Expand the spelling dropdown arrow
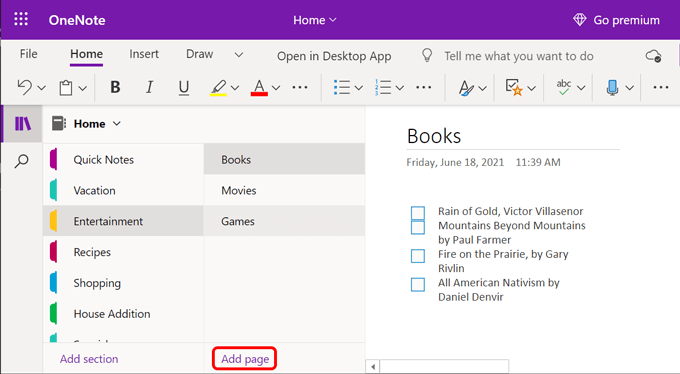 pos(581,88)
